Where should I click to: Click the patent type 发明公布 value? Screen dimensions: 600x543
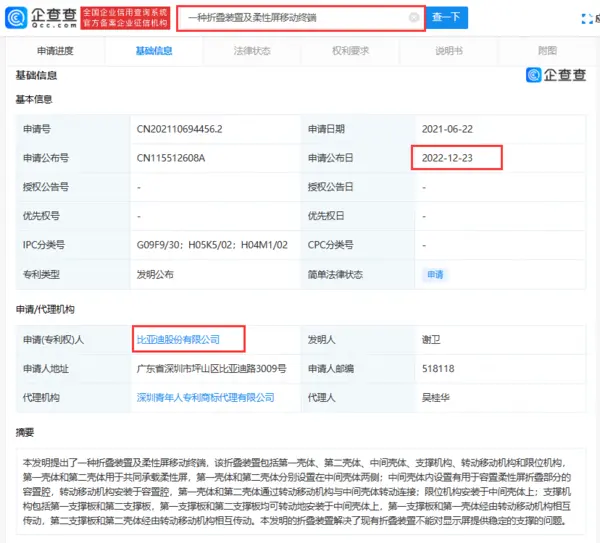point(155,274)
